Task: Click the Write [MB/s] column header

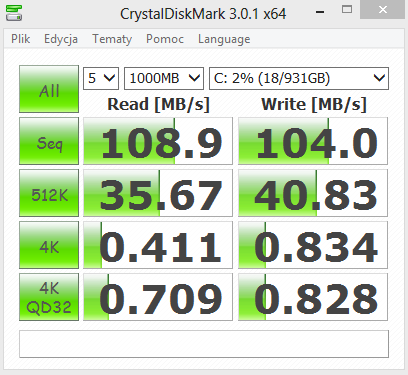Action: [314, 104]
